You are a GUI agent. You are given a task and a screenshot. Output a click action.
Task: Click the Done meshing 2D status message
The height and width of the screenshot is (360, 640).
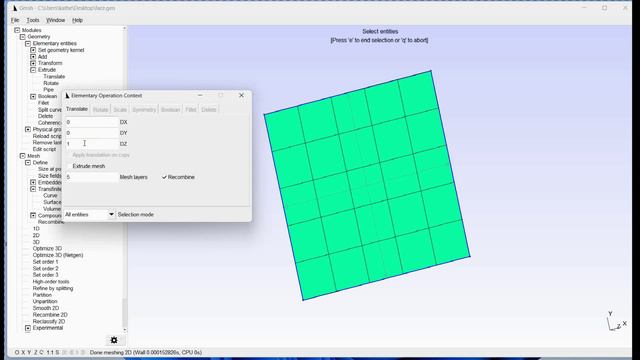click(x=146, y=352)
